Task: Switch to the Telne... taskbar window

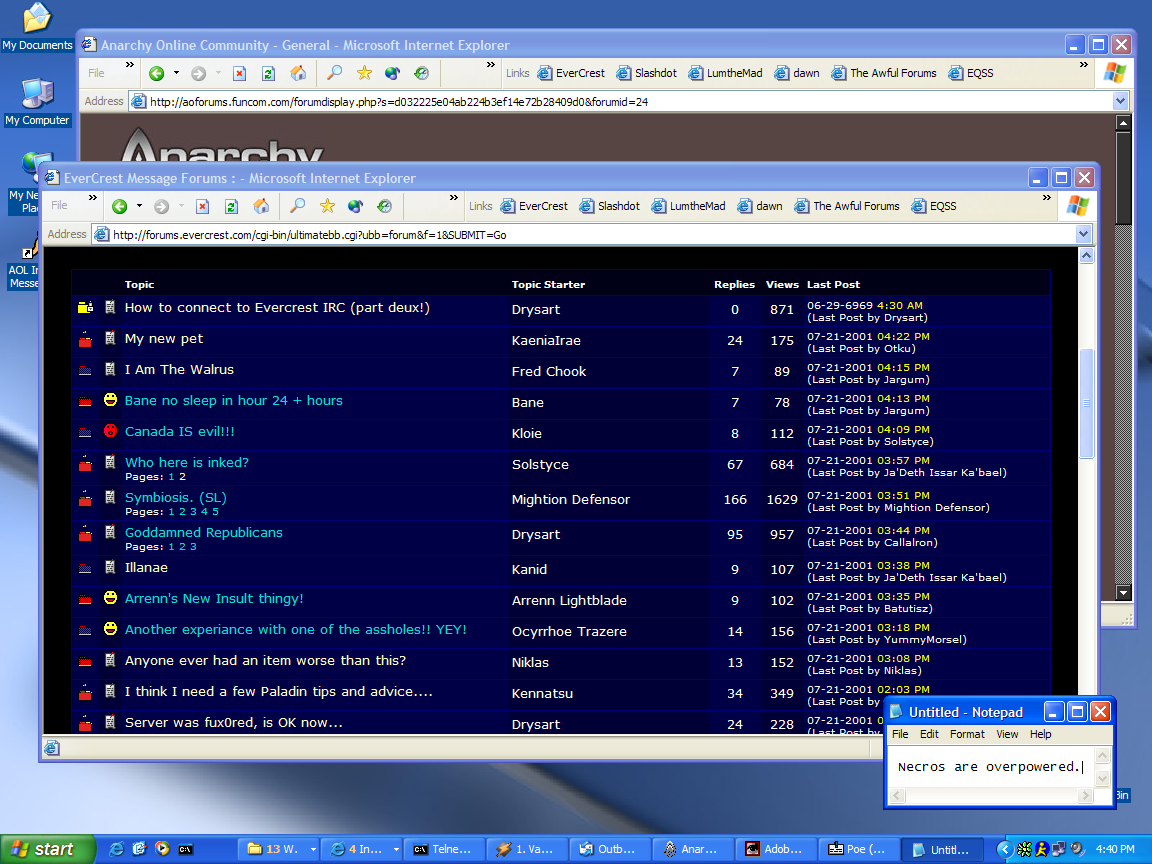Action: click(x=443, y=849)
